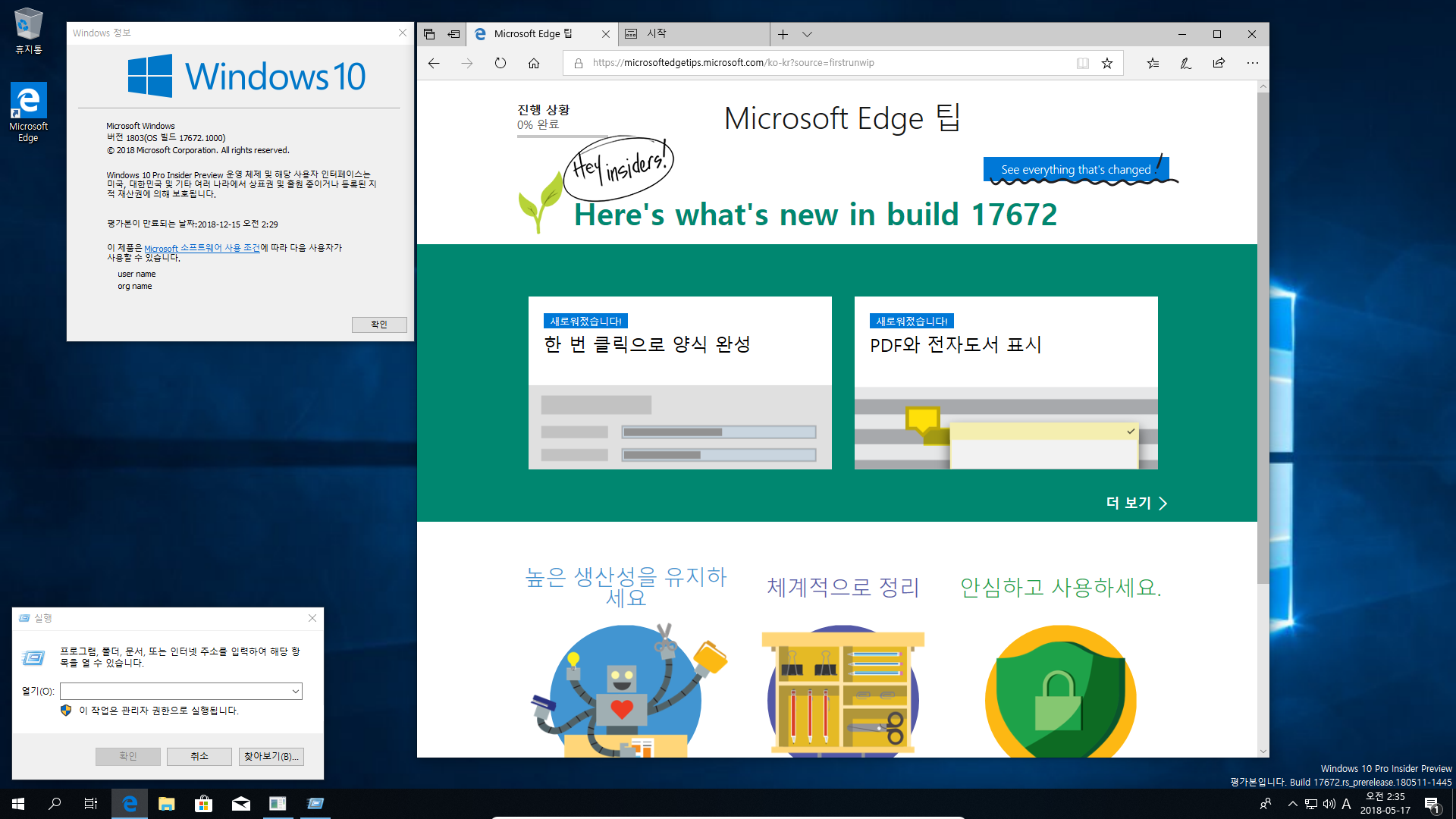Add web notes pen icon
1456x819 pixels.
[1186, 63]
